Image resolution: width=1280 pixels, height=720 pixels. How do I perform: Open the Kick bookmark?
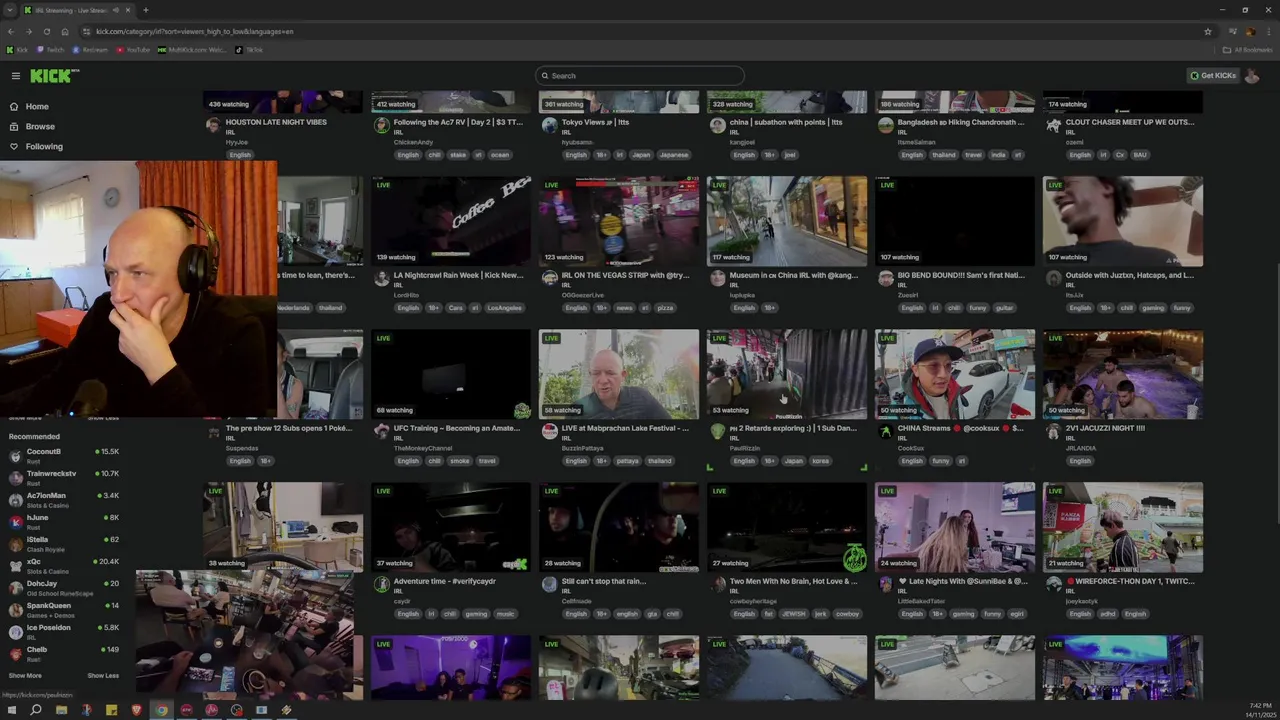[17, 50]
